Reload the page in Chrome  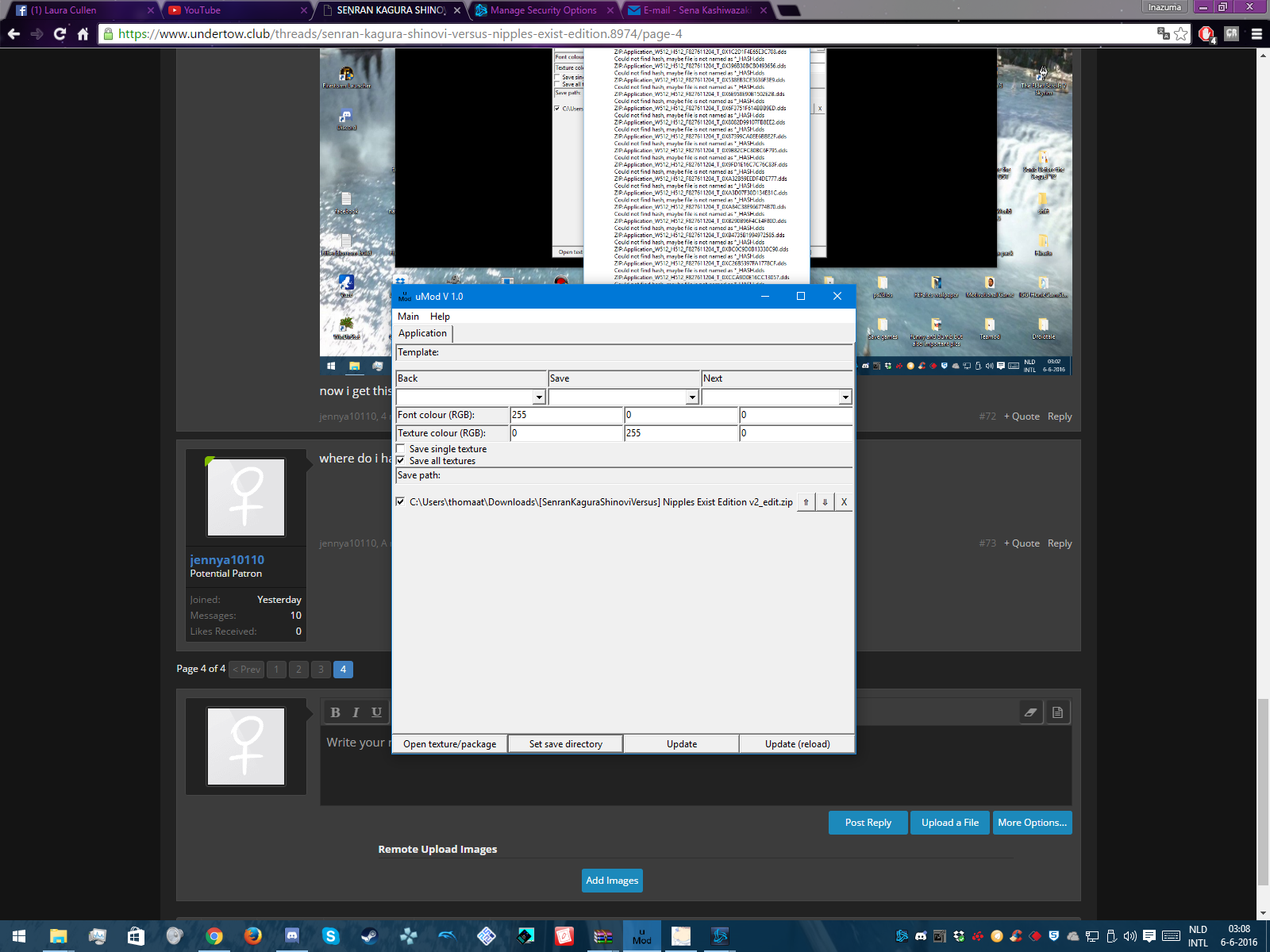pos(60,33)
